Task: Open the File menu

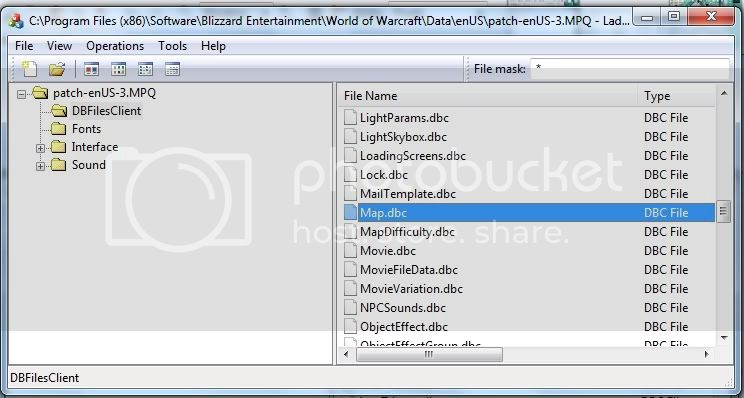Action: [24, 46]
